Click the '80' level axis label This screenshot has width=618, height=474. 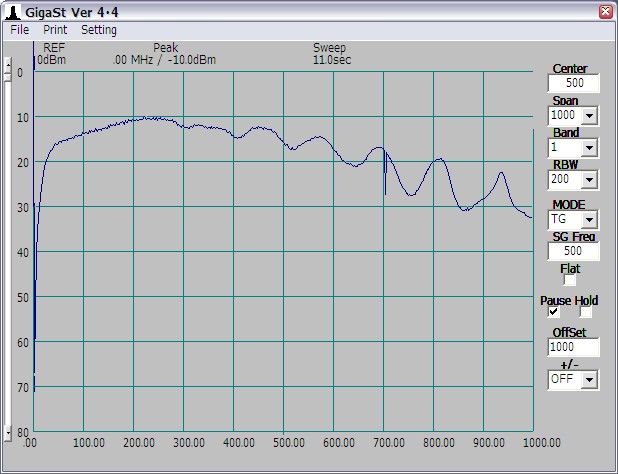23,432
